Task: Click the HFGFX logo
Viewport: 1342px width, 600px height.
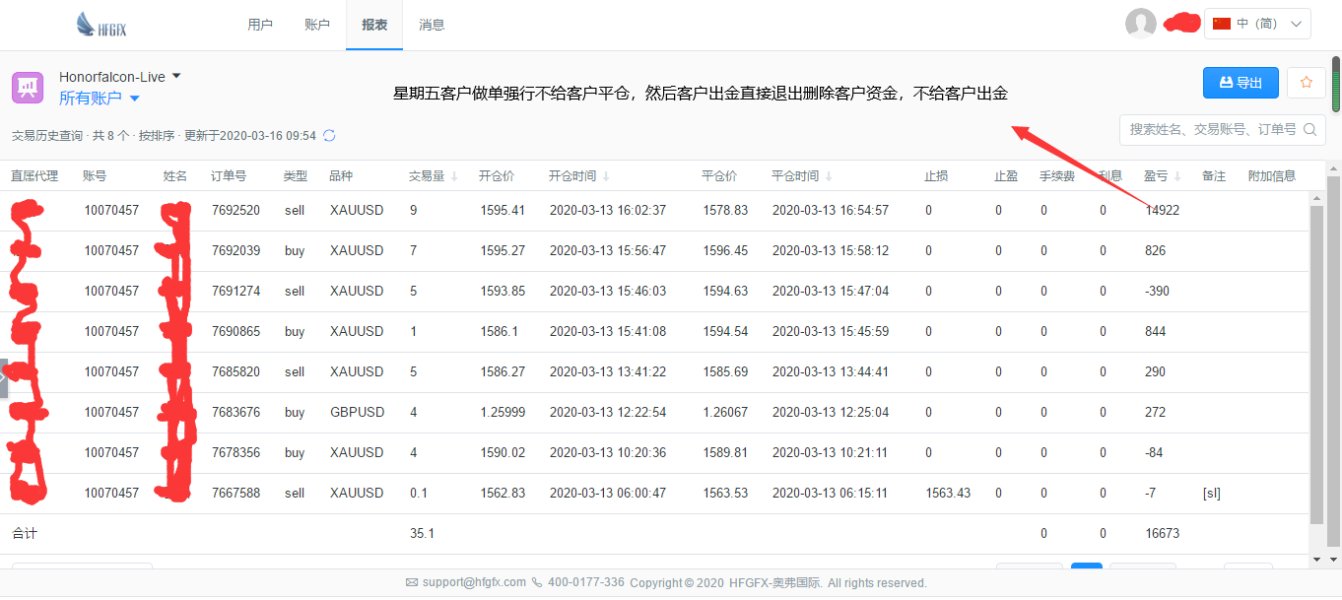Action: [x=101, y=25]
